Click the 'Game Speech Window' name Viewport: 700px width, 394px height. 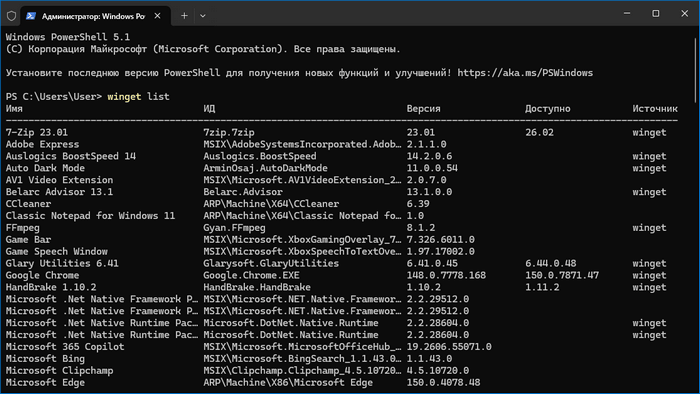point(57,251)
